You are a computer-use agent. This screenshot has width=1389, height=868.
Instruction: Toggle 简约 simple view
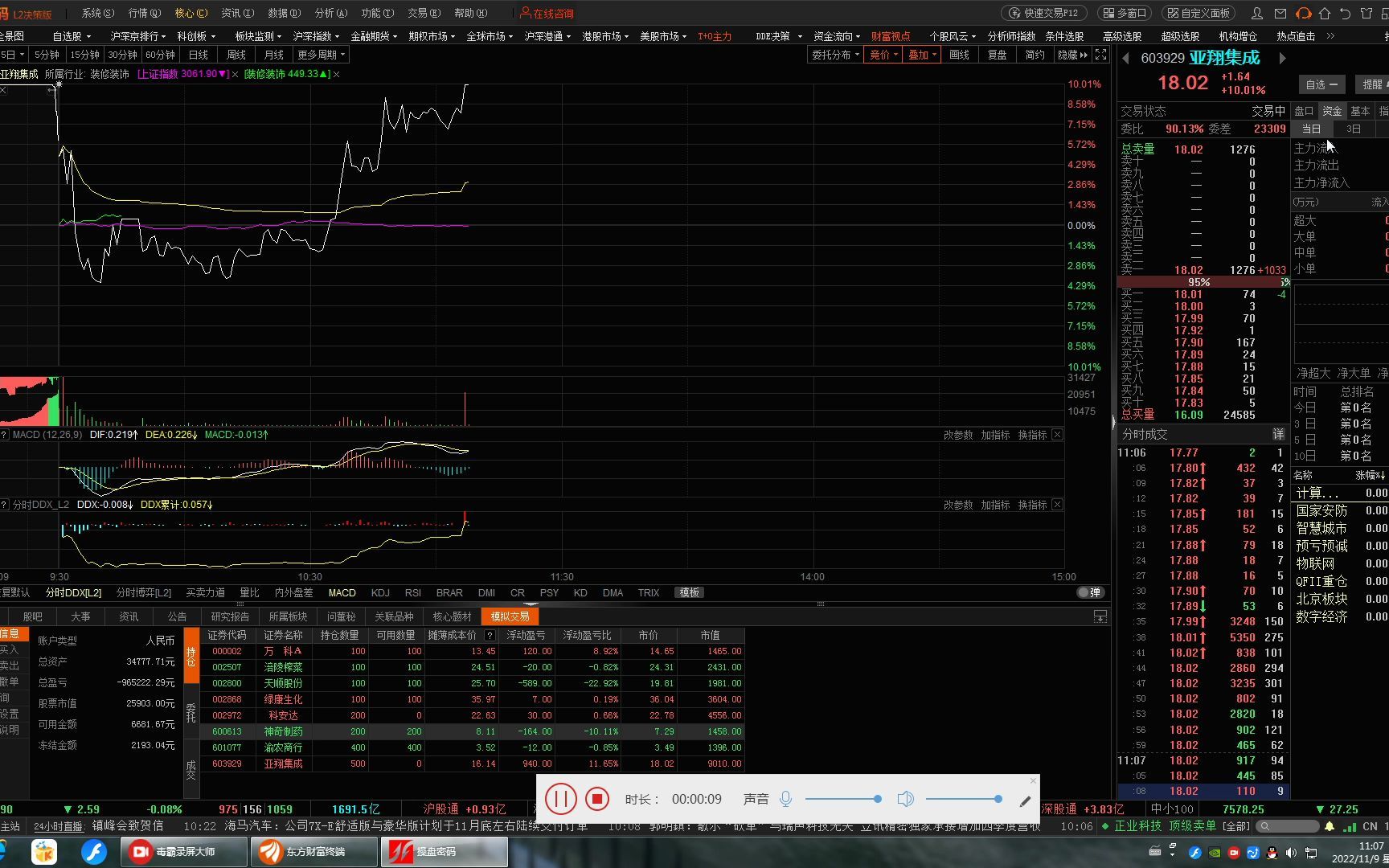point(1035,55)
